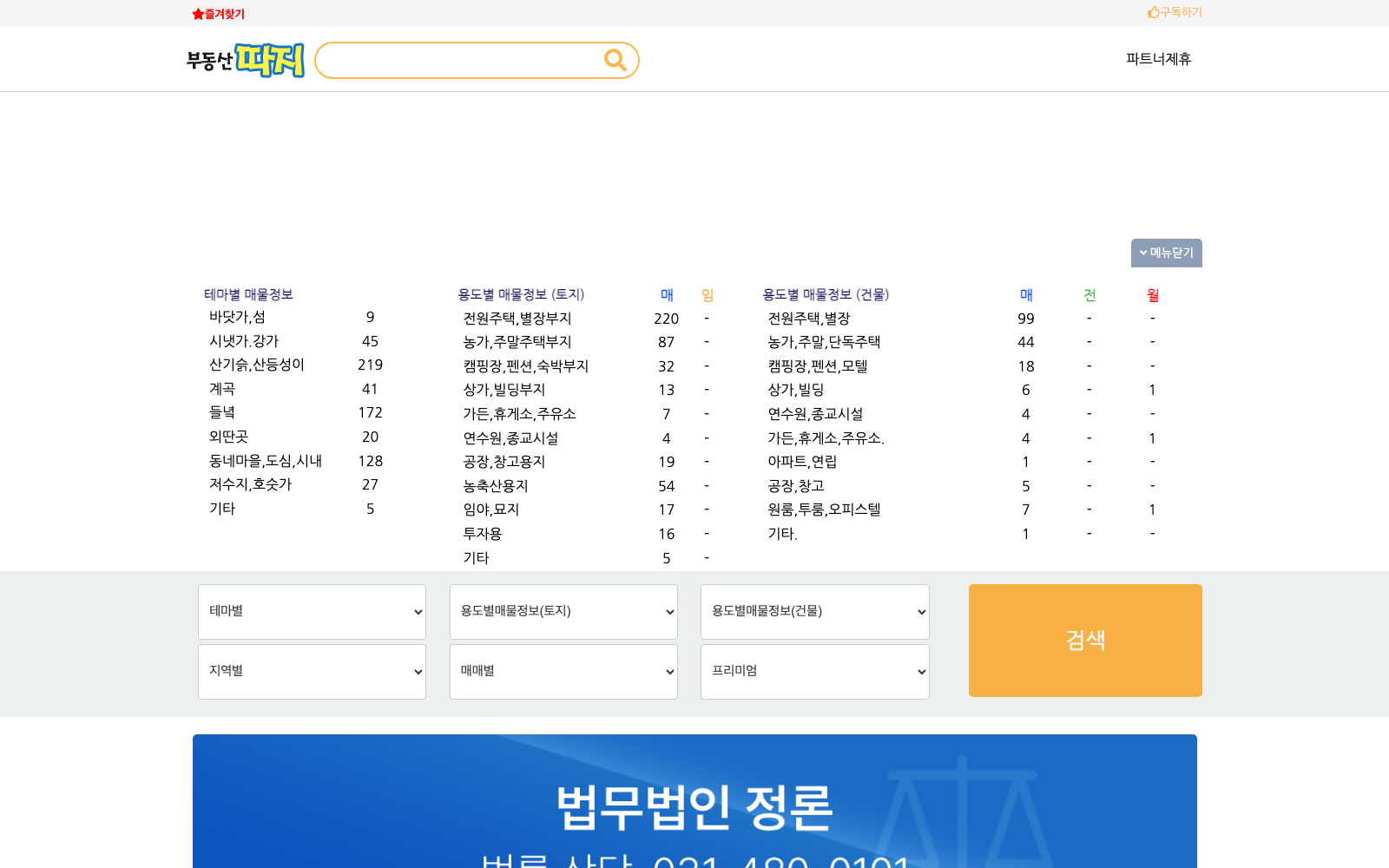This screenshot has height=868, width=1389.
Task: Open the 외딴곳 theme listing
Action: tap(228, 437)
